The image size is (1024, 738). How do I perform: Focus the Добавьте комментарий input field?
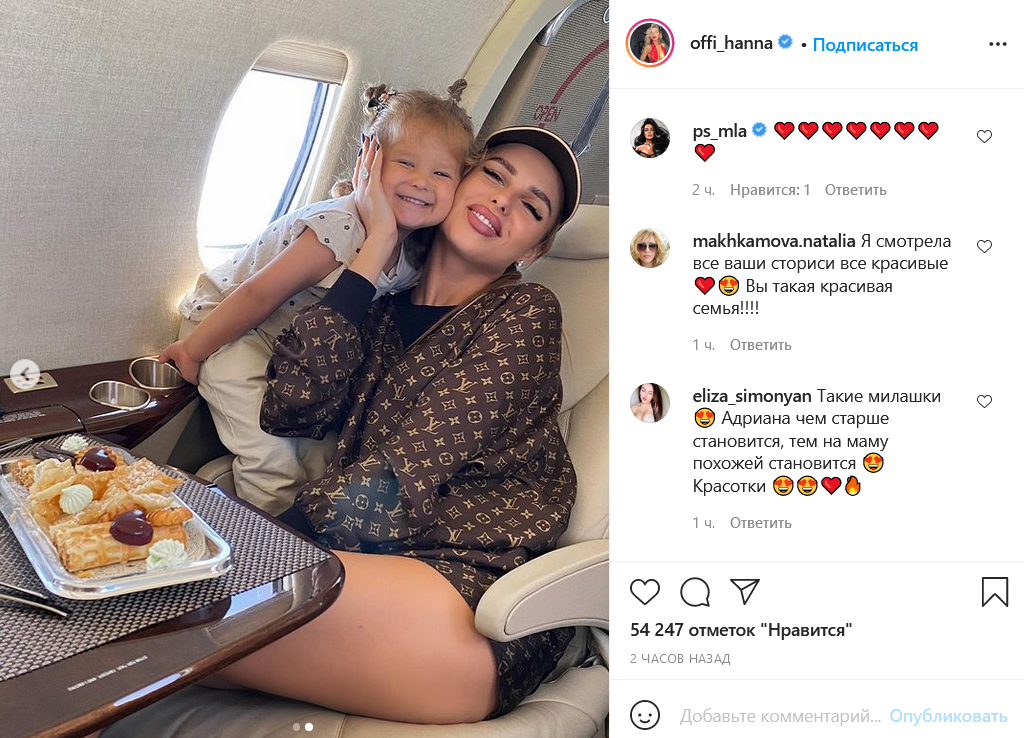pos(780,716)
